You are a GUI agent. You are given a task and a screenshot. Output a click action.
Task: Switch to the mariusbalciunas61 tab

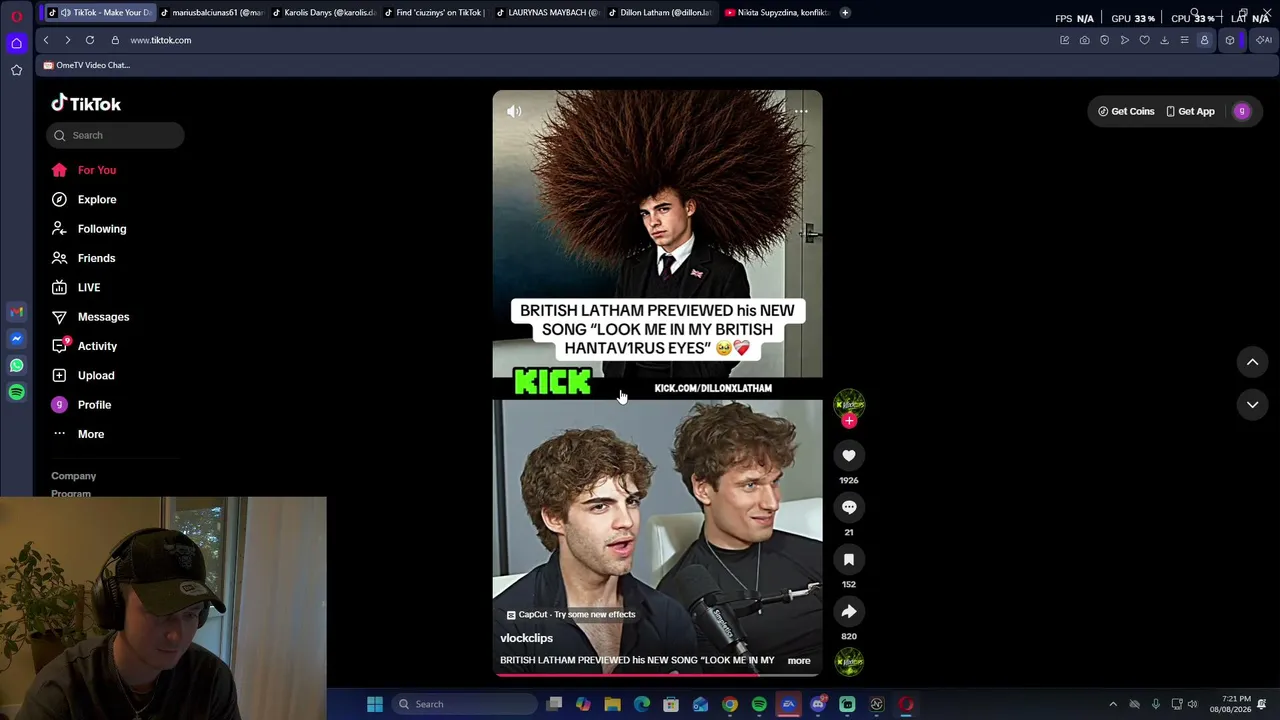point(212,13)
